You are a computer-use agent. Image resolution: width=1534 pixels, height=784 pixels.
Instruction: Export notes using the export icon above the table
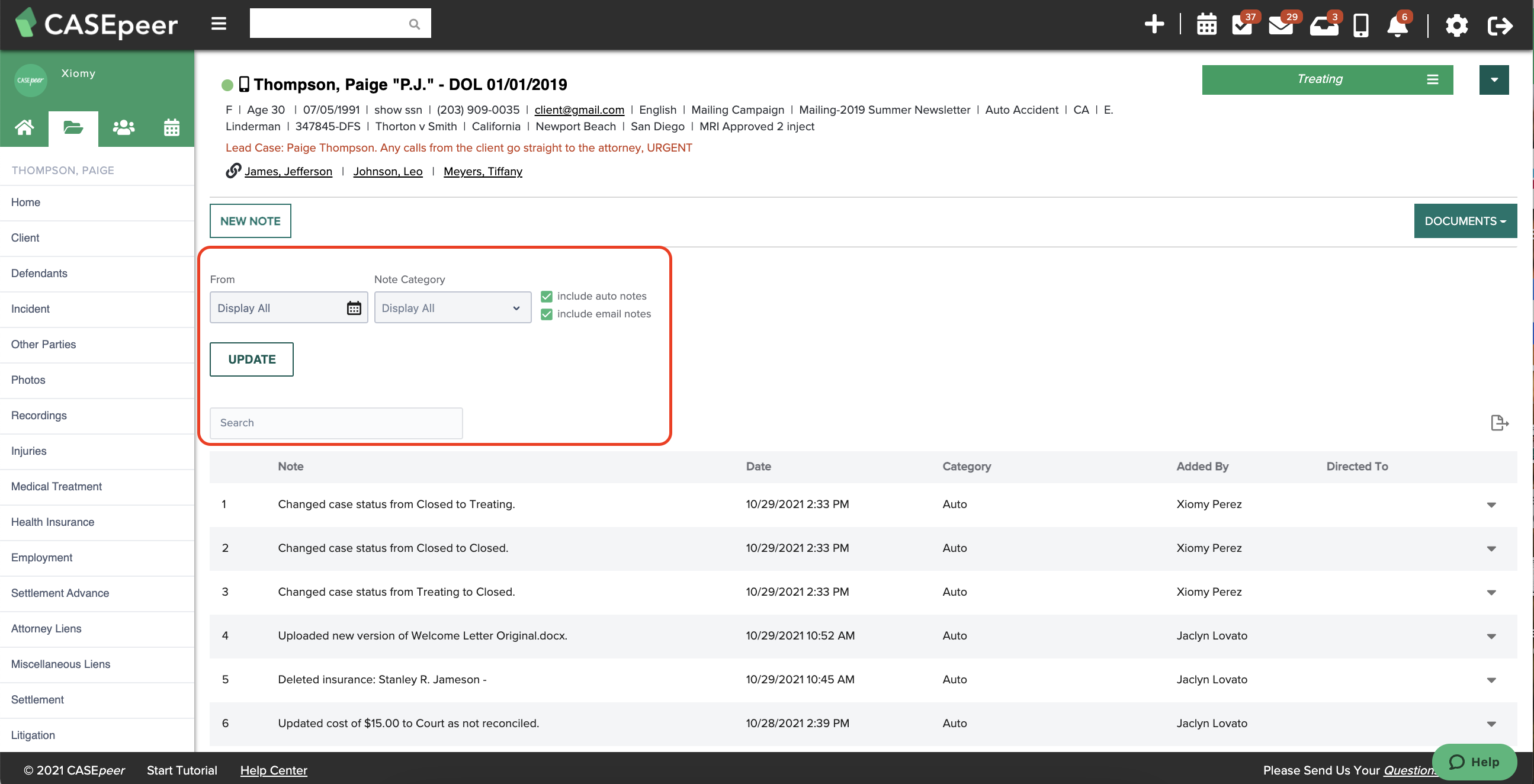tap(1500, 423)
